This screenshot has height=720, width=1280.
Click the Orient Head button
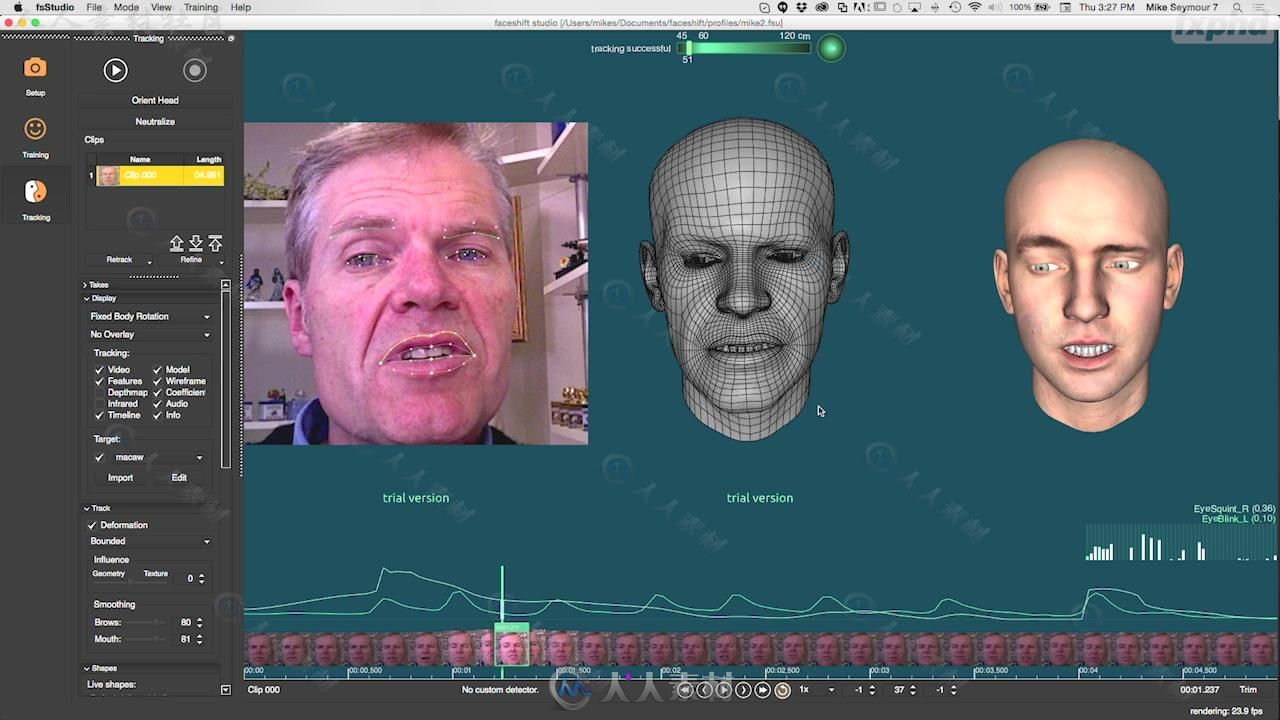155,100
